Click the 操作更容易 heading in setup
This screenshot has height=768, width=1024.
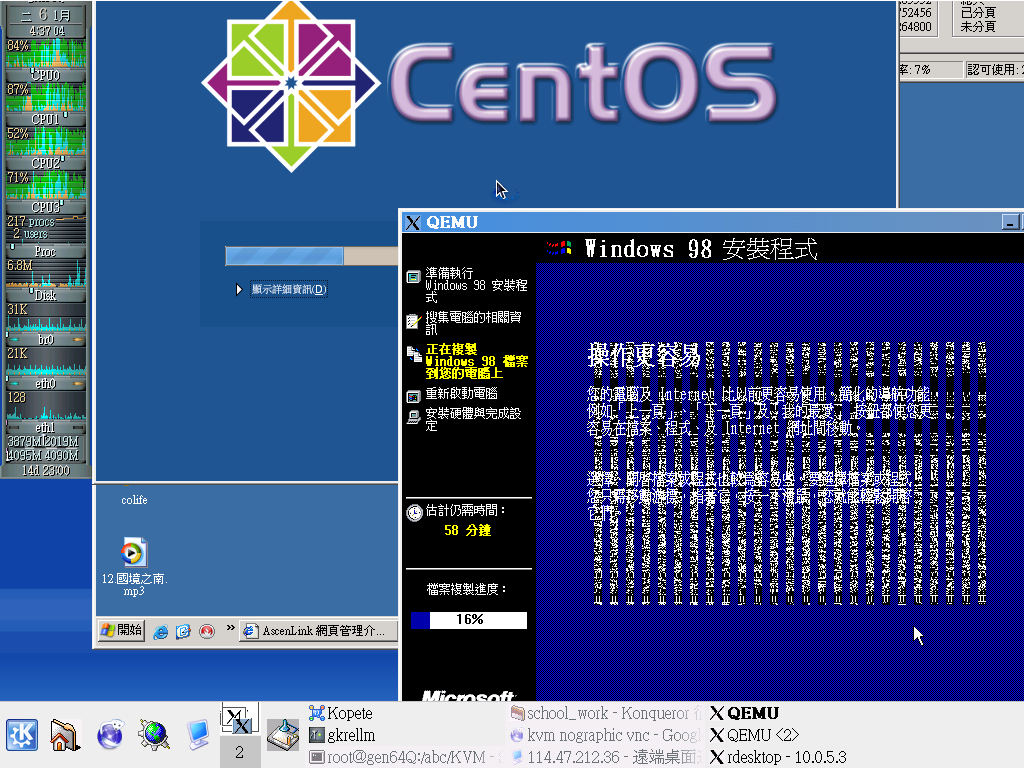(x=644, y=355)
